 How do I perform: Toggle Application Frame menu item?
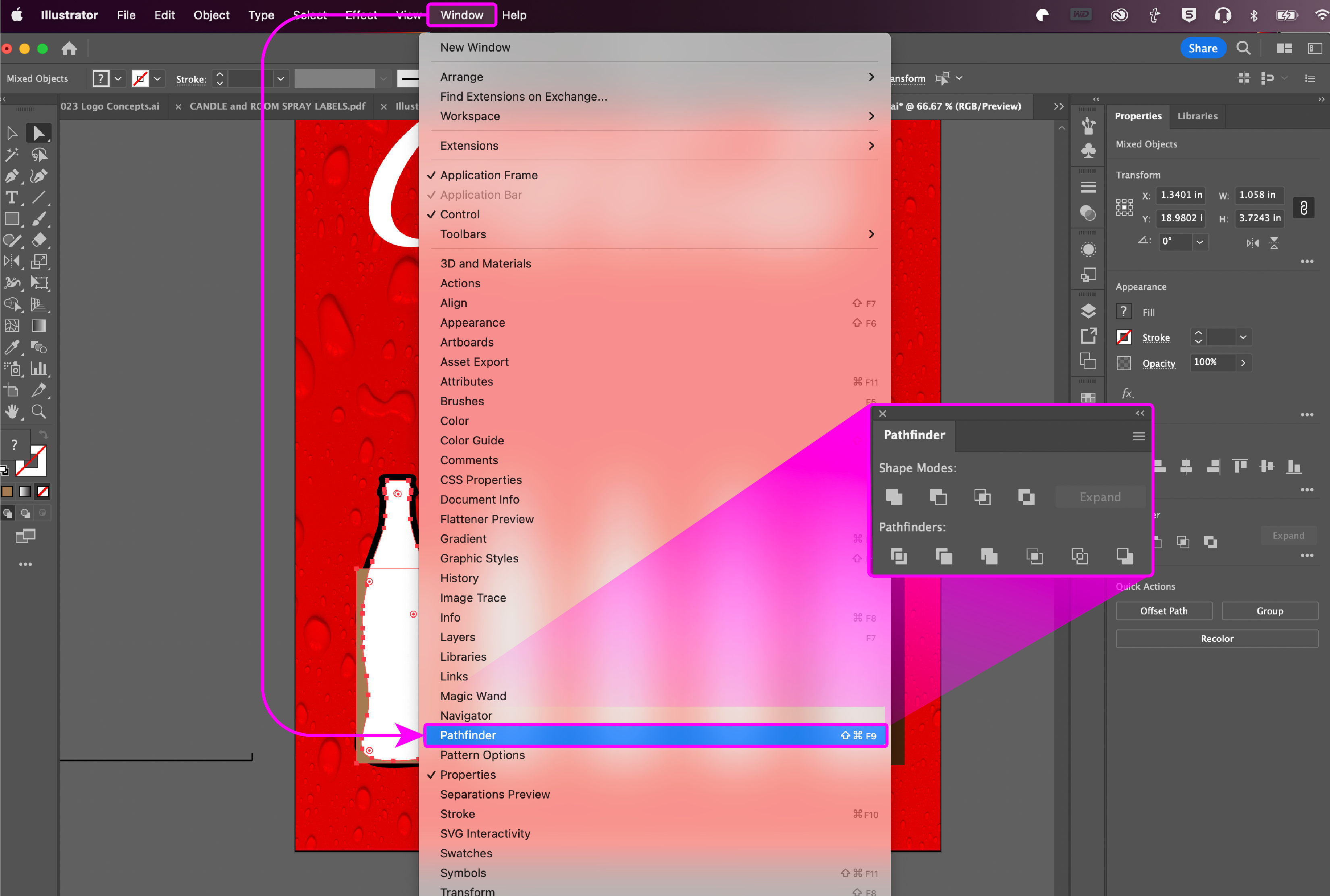(489, 175)
